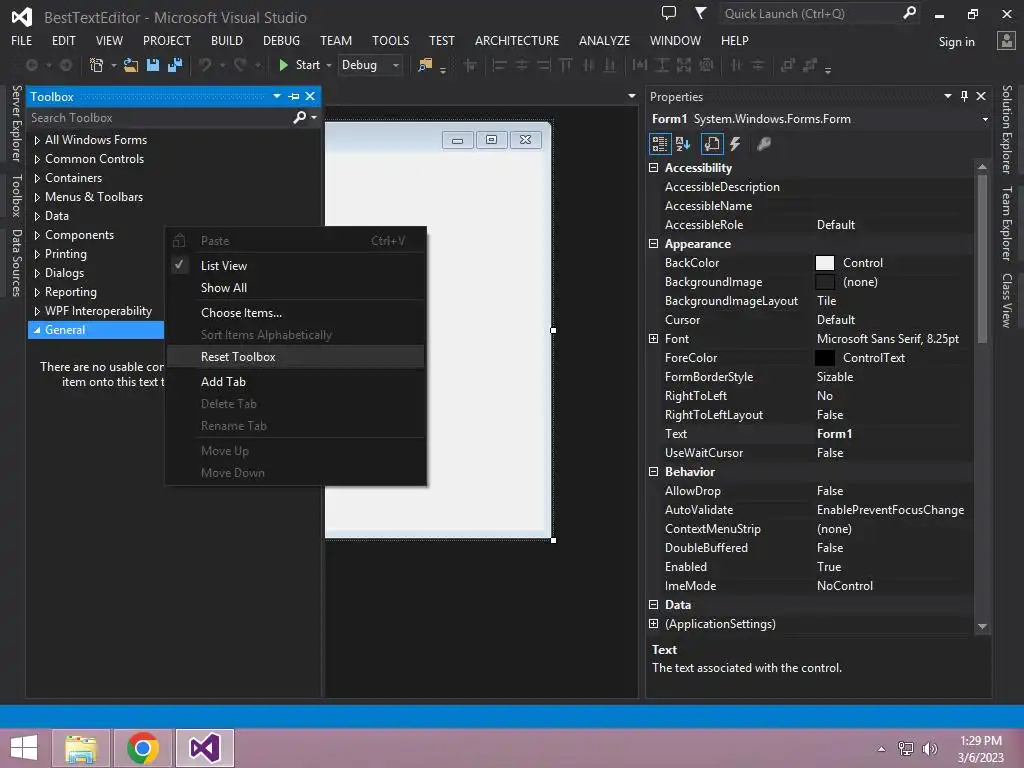Select the Text property value Form1
Image resolution: width=1024 pixels, height=768 pixels.
tap(834, 434)
